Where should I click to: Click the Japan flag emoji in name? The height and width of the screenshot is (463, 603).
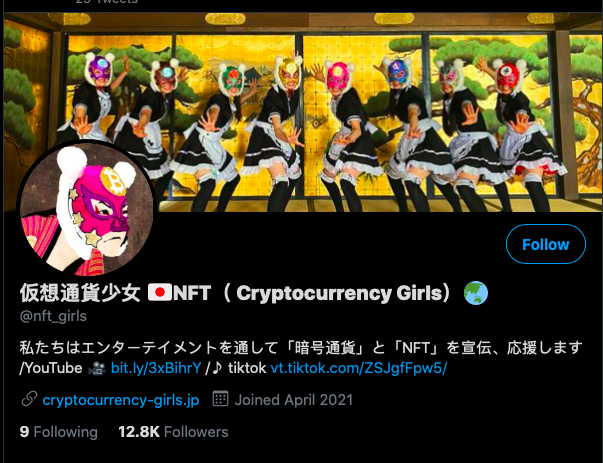[160, 293]
